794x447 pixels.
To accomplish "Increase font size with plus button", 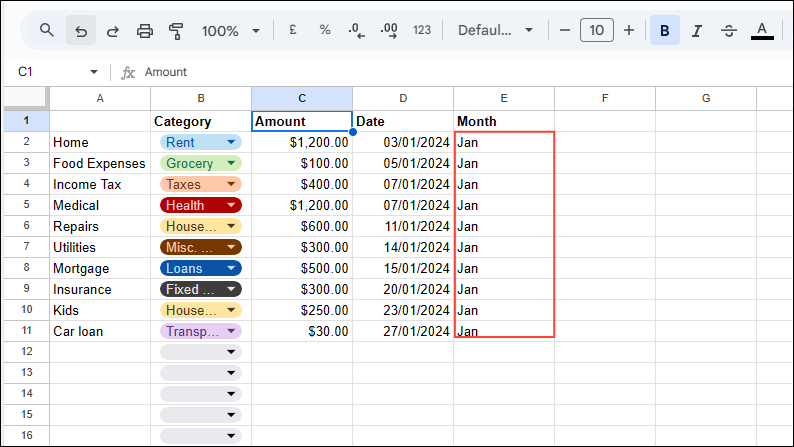I will (628, 30).
